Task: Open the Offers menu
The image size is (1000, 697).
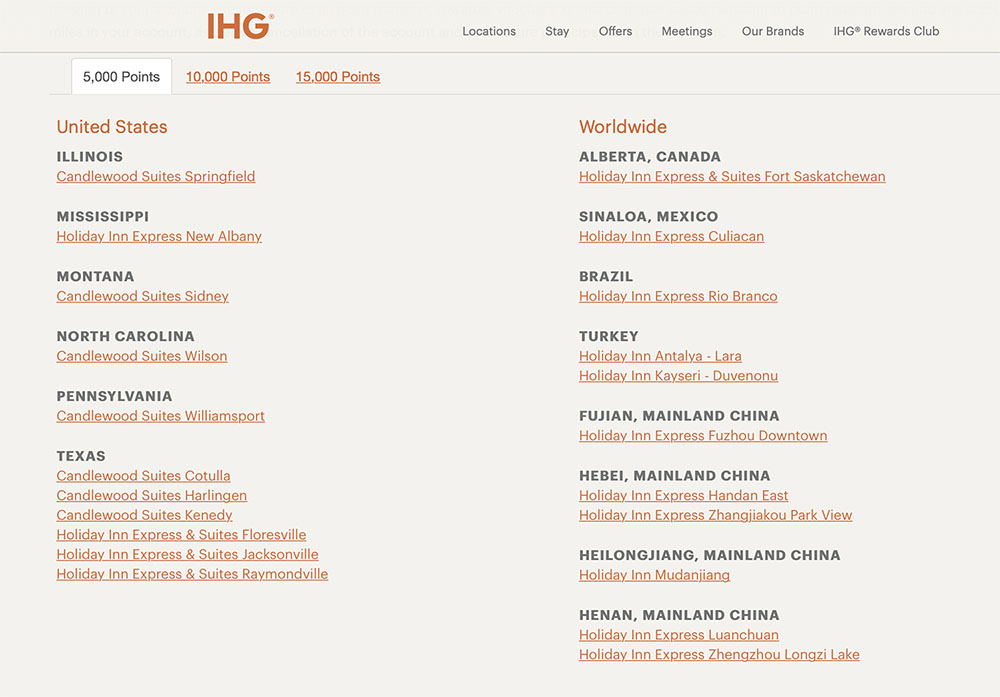Action: tap(615, 31)
